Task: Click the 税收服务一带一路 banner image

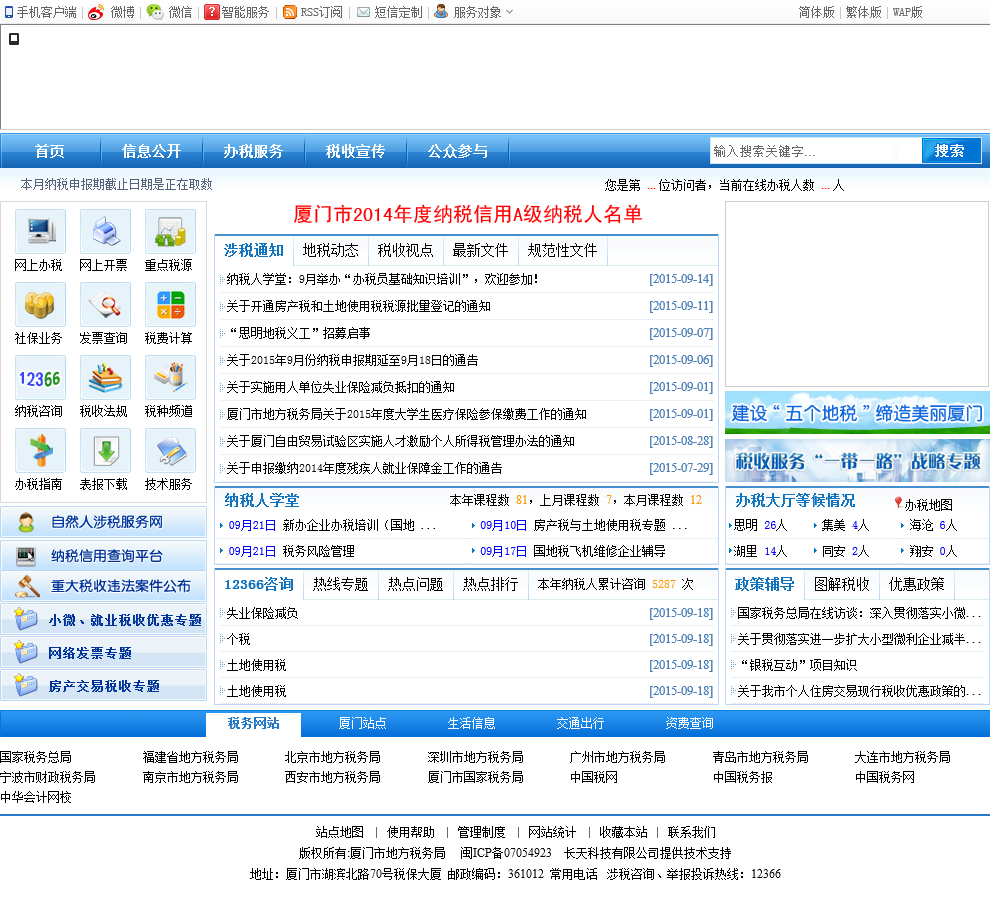Action: coord(857,461)
